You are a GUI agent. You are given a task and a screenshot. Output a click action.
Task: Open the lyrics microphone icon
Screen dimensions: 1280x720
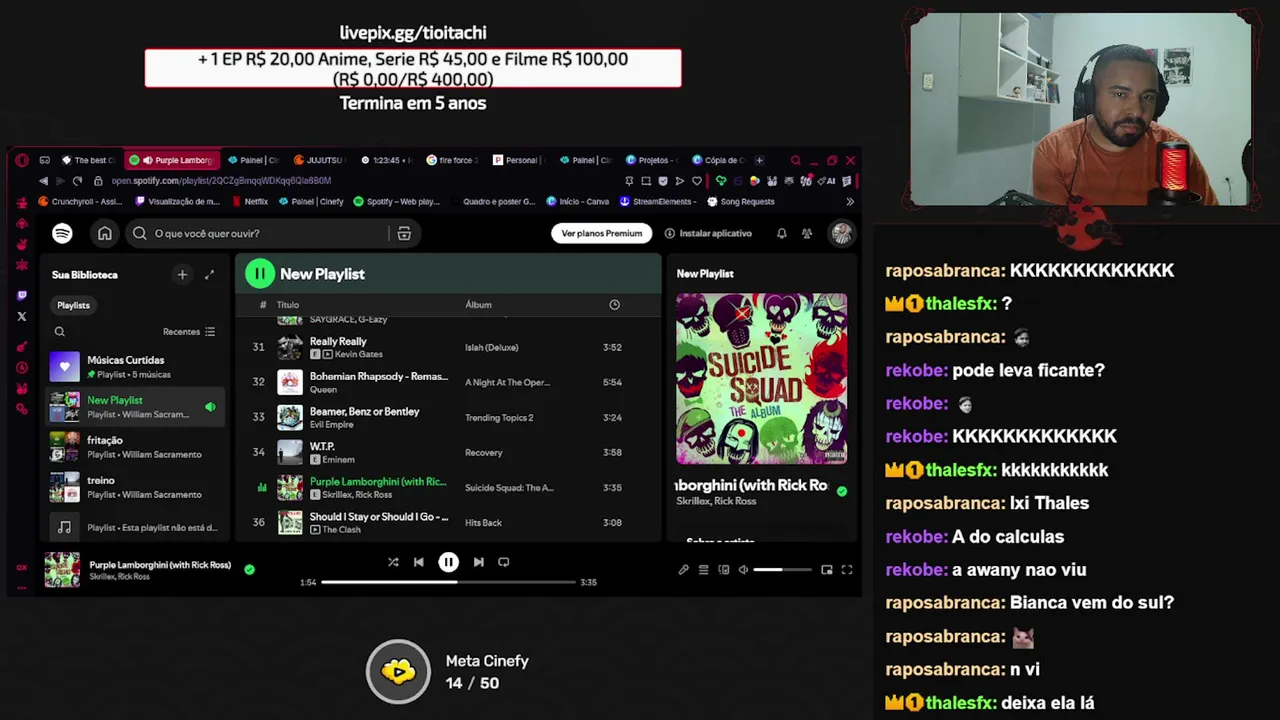(683, 570)
